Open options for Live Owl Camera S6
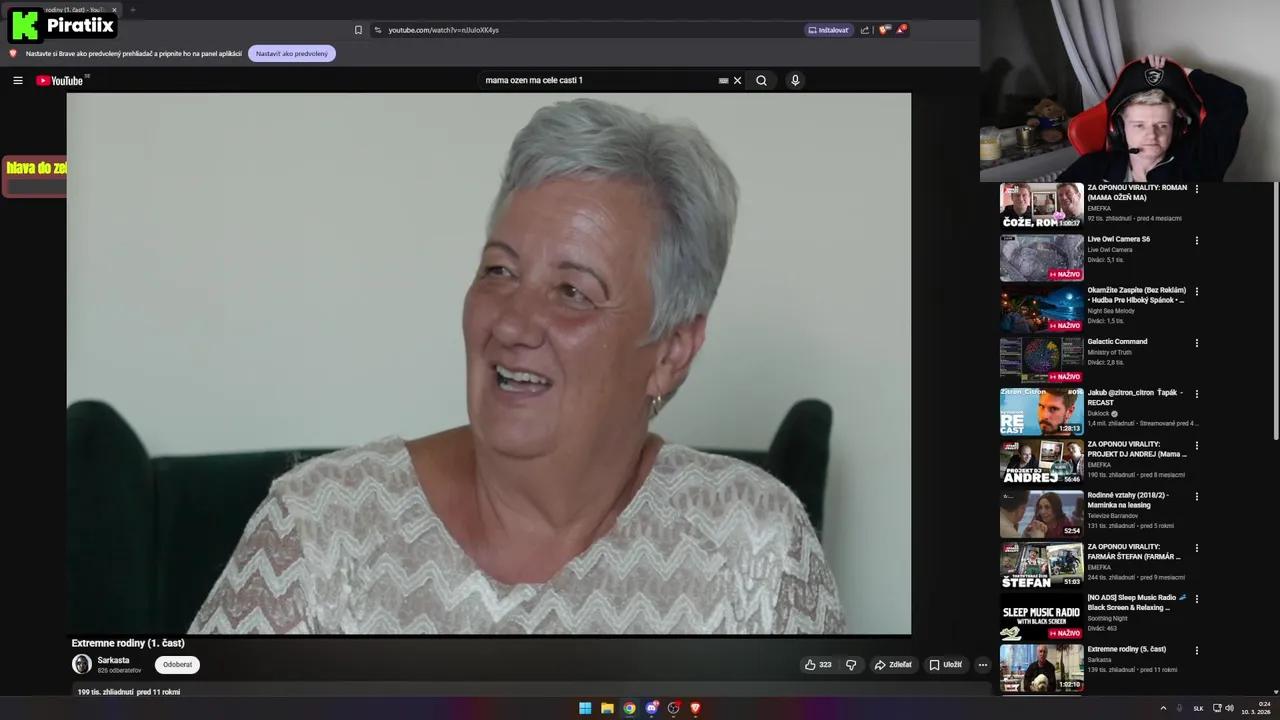This screenshot has height=720, width=1280. point(1196,240)
